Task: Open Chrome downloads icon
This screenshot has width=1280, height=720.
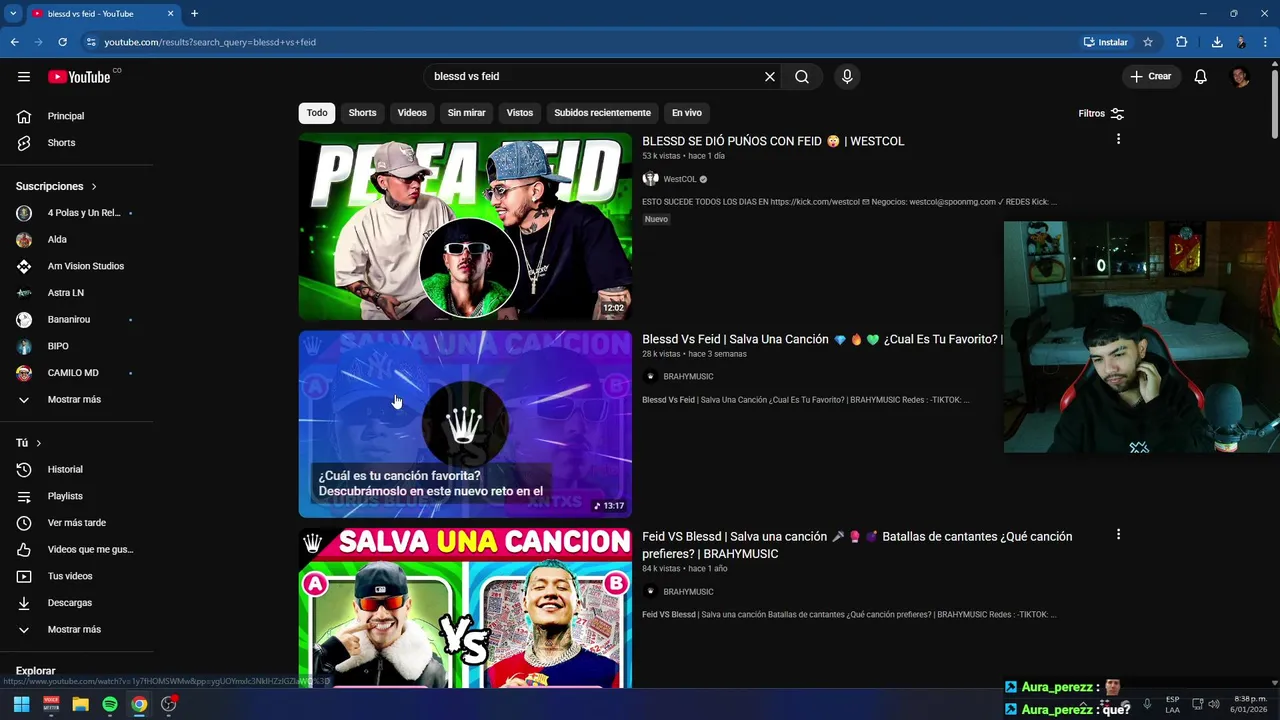Action: [x=1217, y=42]
